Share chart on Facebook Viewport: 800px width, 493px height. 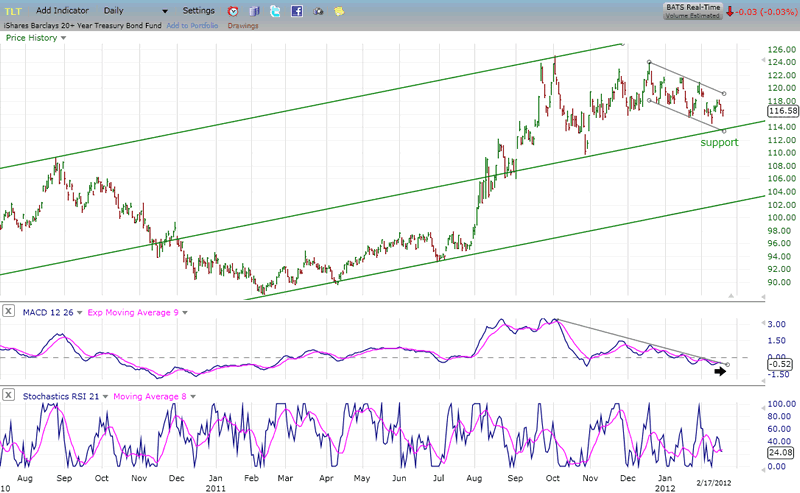point(297,11)
